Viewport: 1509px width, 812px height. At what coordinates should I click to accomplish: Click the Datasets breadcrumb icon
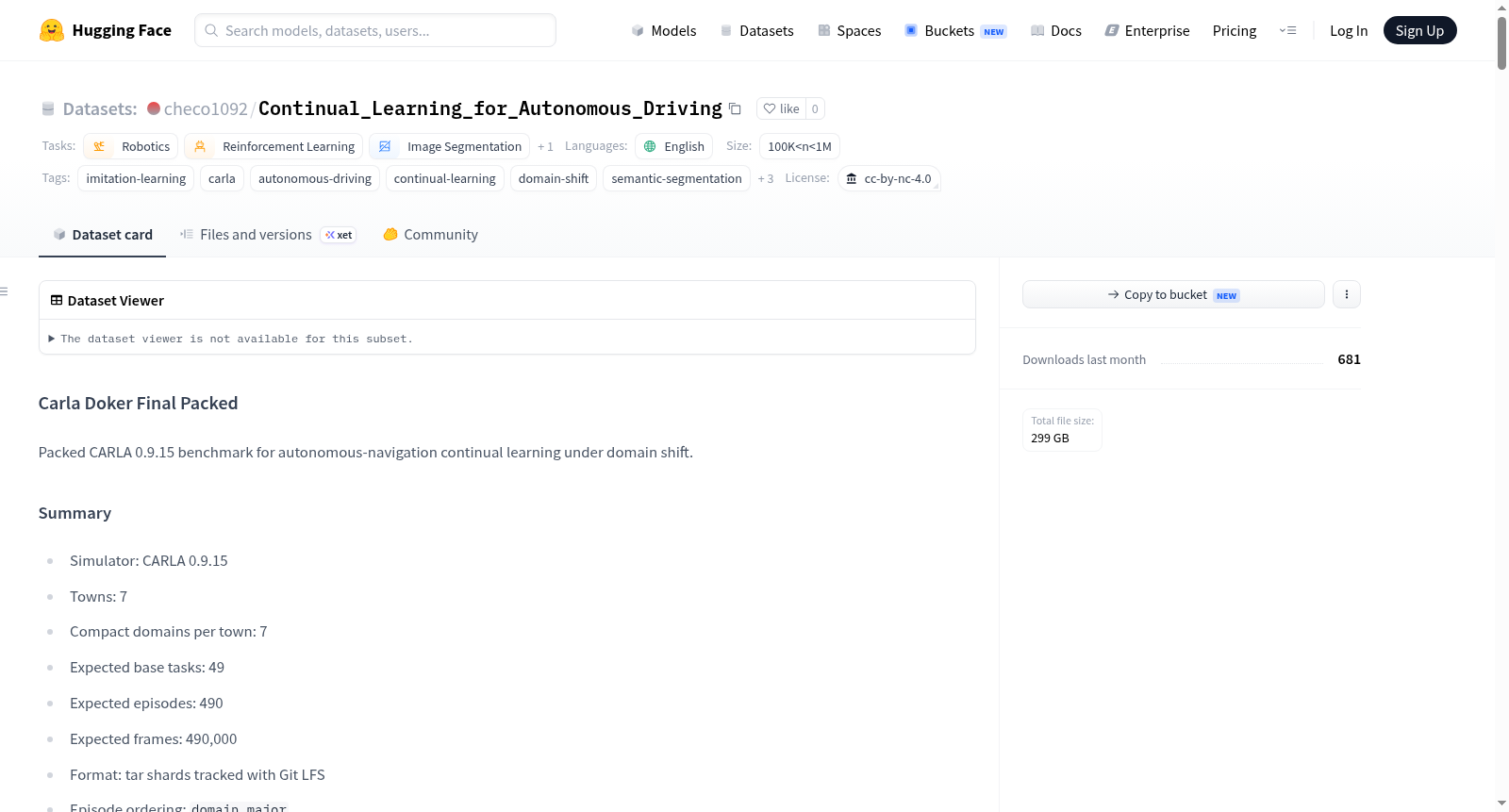click(48, 108)
